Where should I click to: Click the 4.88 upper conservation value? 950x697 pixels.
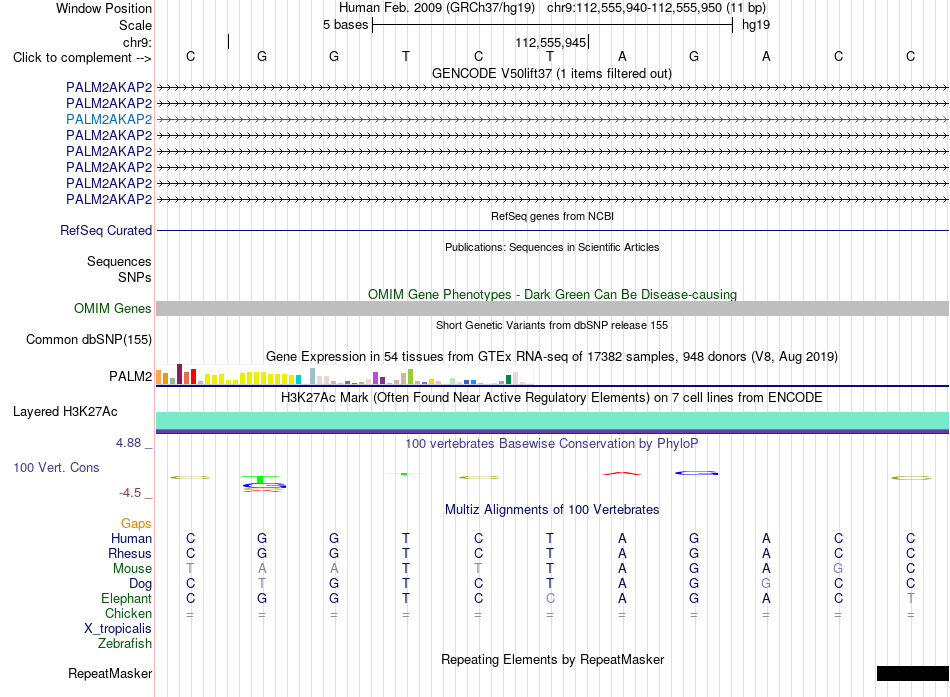pos(128,443)
